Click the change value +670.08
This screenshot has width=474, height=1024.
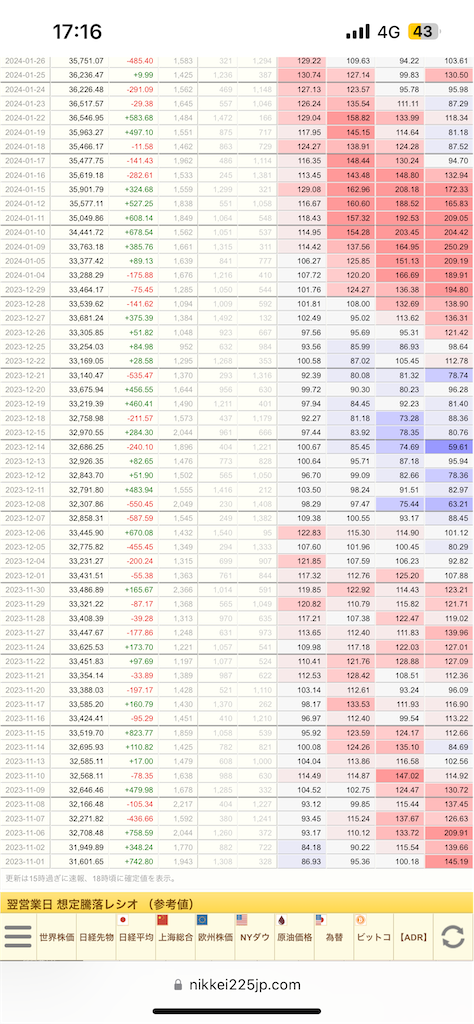(139, 532)
